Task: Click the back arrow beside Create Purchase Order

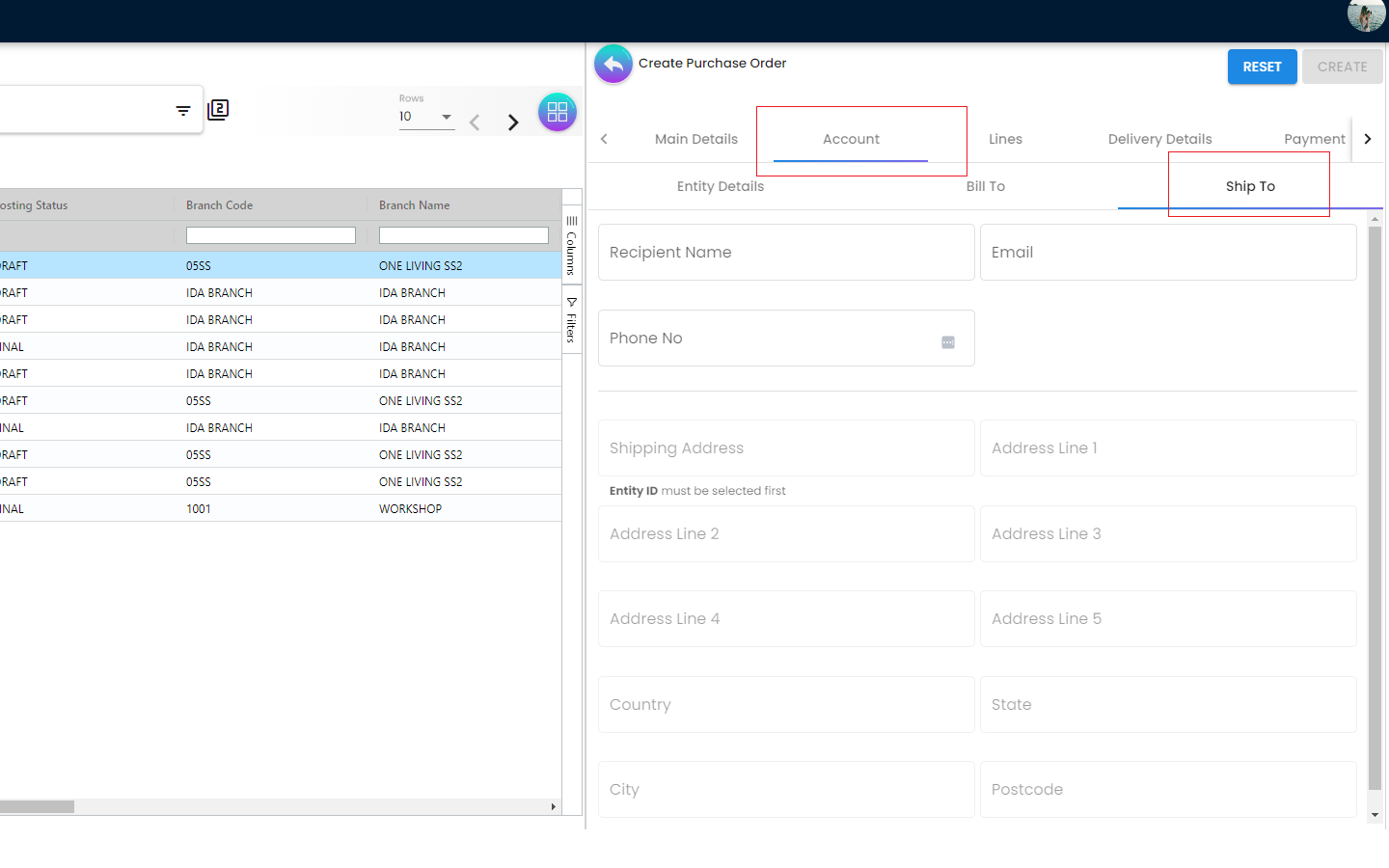Action: (x=613, y=65)
